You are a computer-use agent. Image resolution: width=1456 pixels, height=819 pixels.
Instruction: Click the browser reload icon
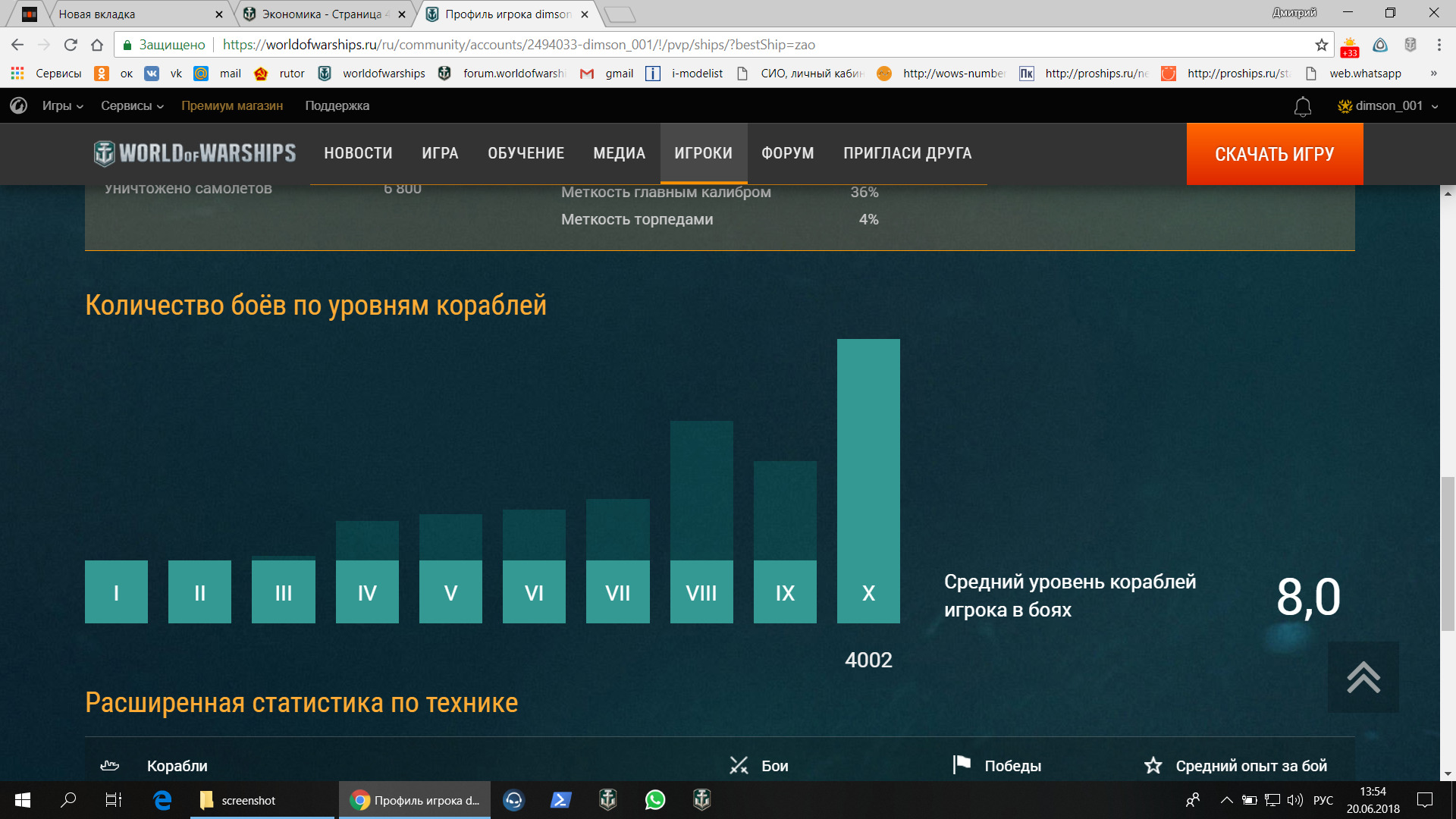[71, 45]
